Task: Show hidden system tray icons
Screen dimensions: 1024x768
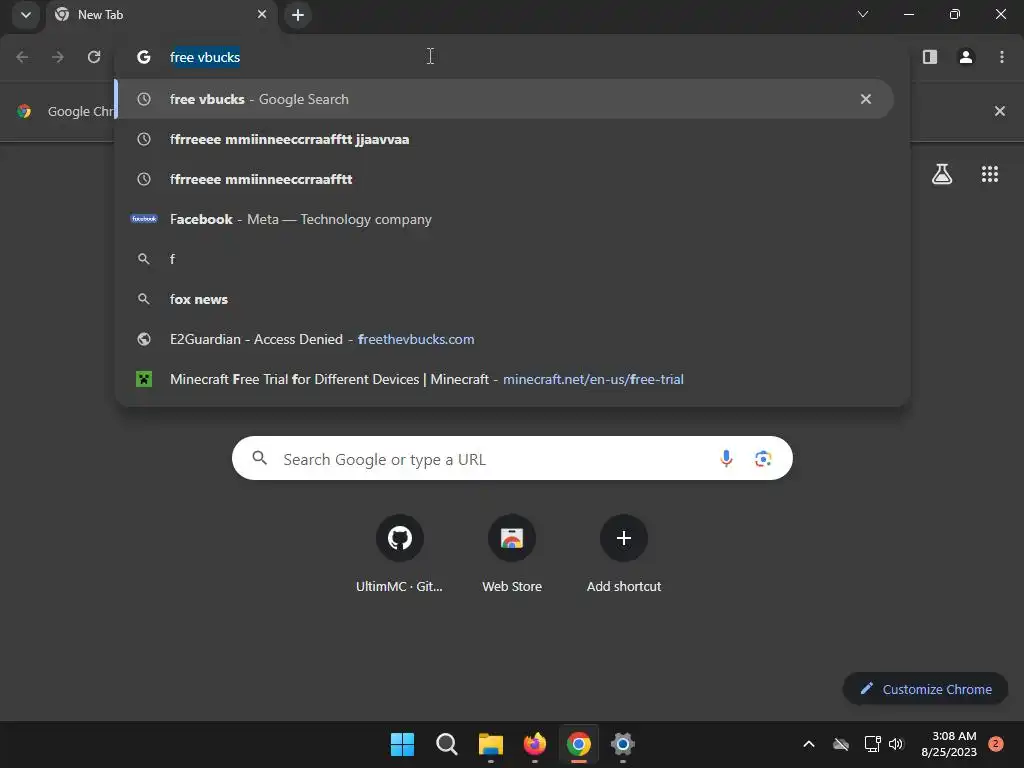Action: (808, 744)
